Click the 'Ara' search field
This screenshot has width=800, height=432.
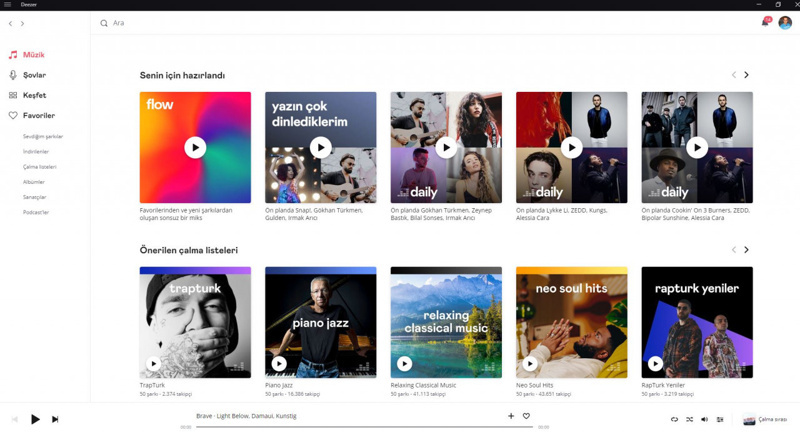(x=300, y=23)
